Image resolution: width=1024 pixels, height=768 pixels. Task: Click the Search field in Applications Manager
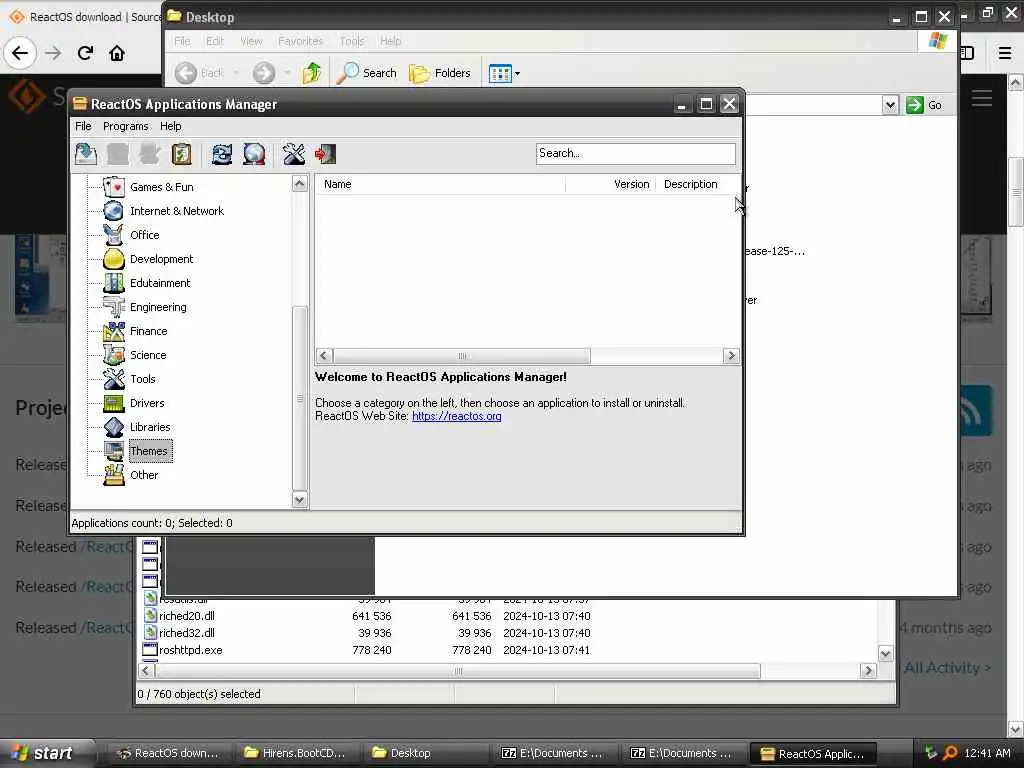[635, 153]
